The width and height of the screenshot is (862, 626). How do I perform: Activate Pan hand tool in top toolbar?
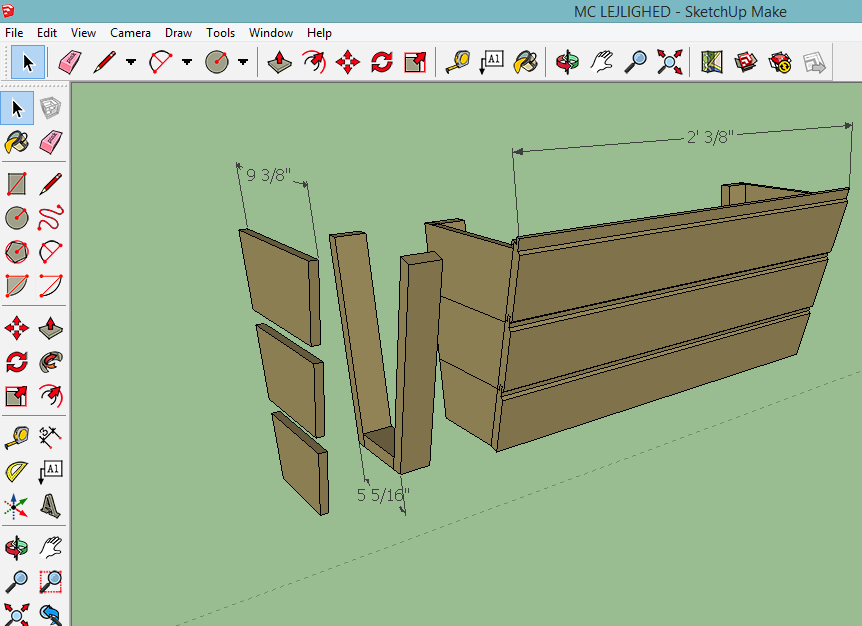(x=601, y=62)
